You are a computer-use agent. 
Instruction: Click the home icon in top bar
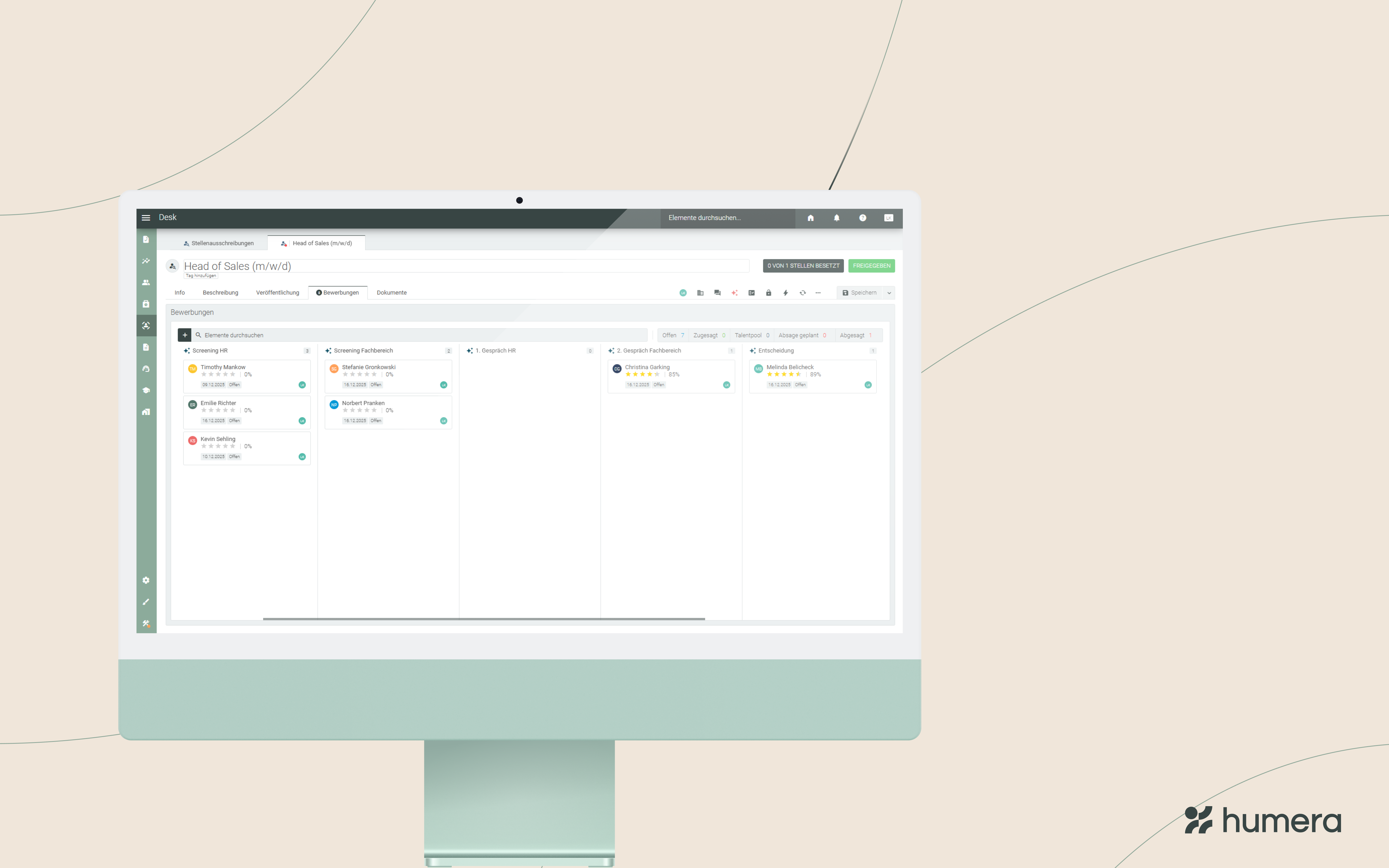click(x=810, y=218)
